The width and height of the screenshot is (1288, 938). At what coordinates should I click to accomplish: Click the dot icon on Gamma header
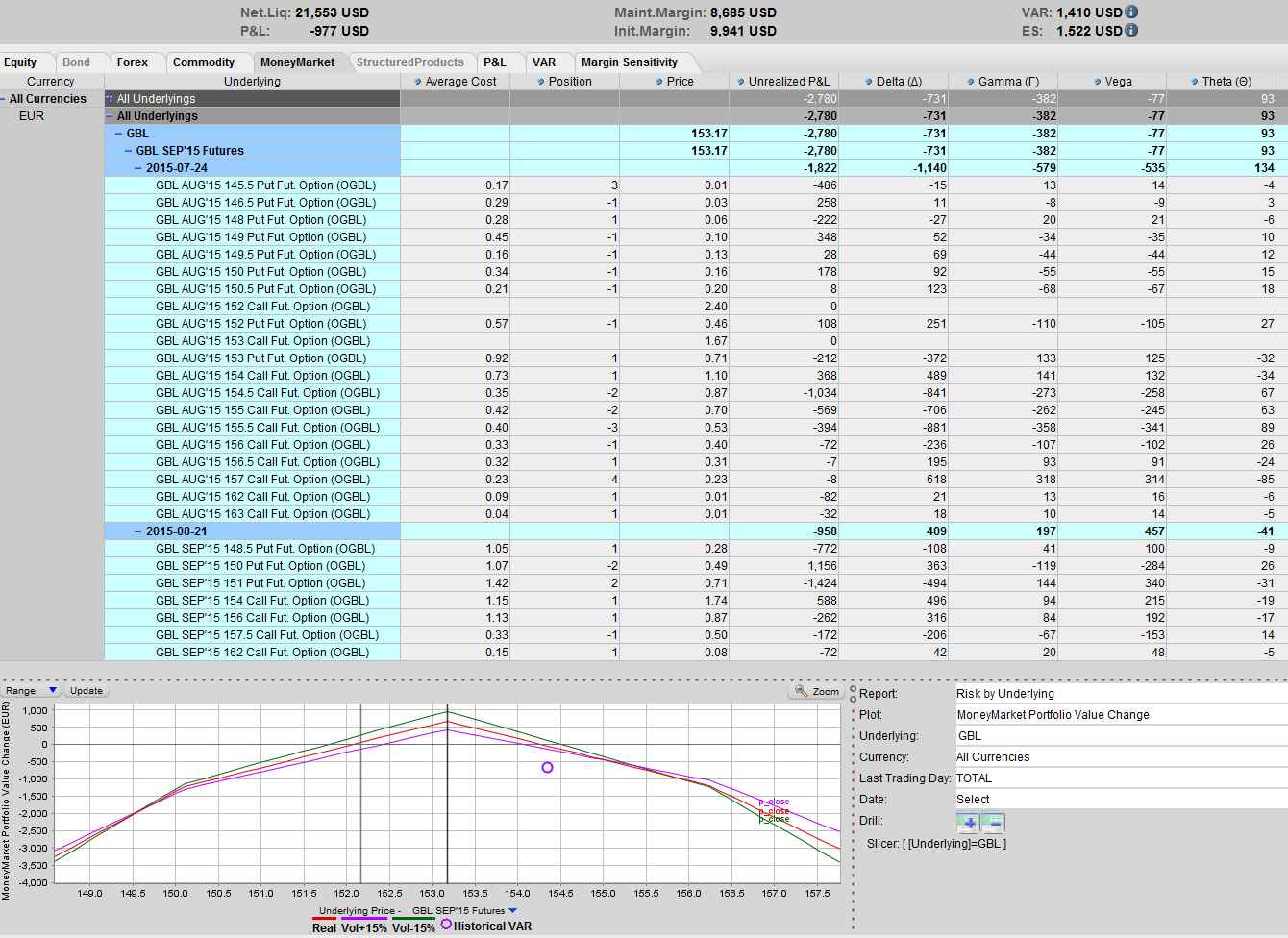pos(971,82)
